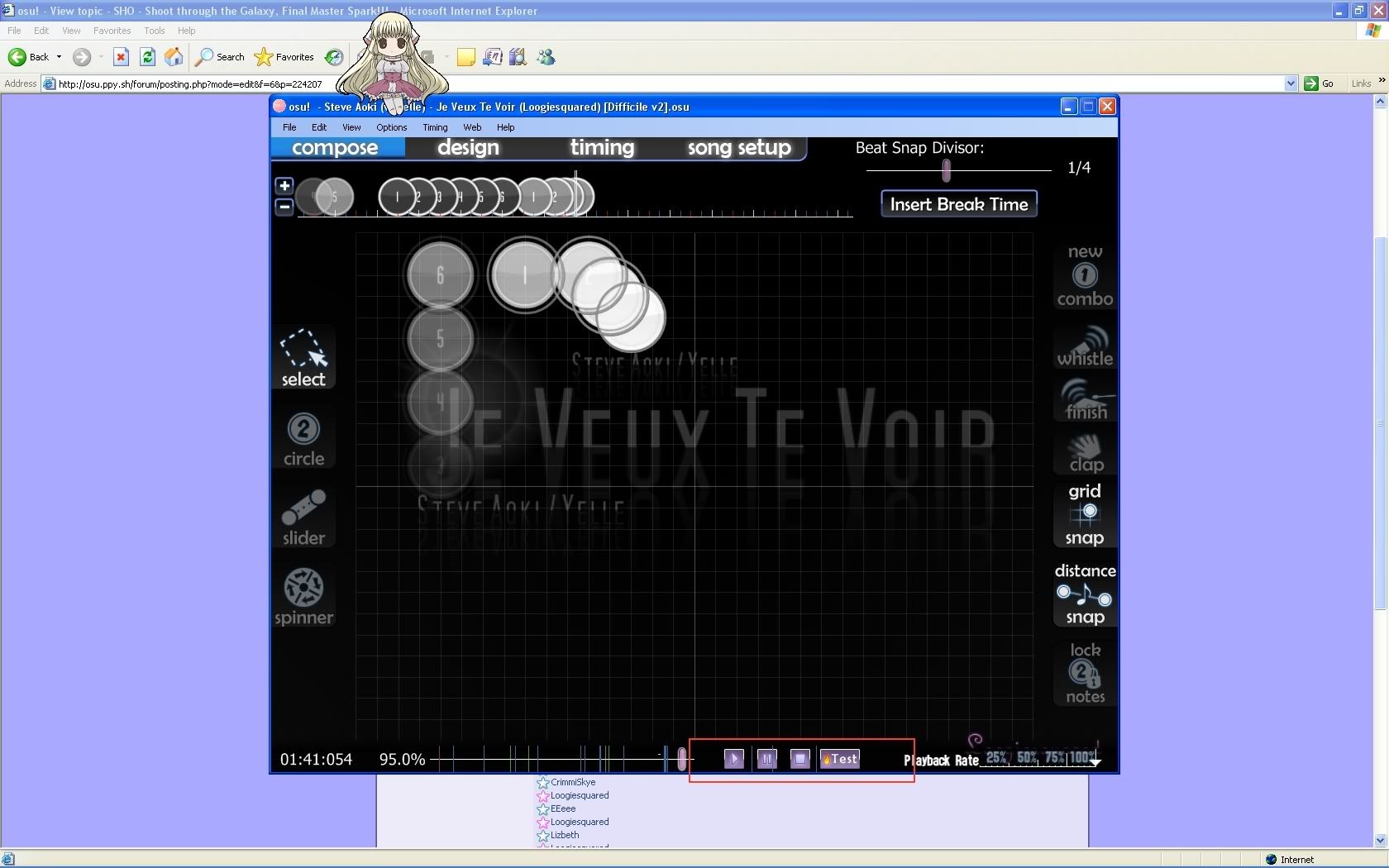This screenshot has height=868, width=1389.
Task: Select hit circle 6 in playfield
Action: 440,275
